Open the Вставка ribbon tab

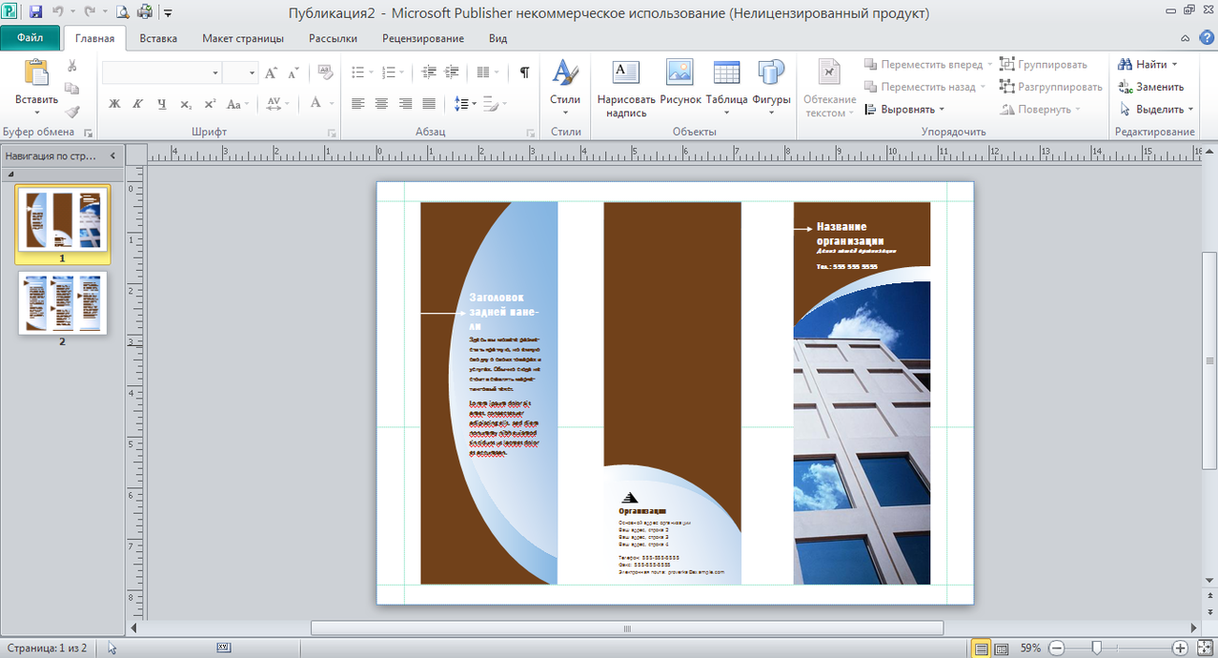tap(158, 39)
